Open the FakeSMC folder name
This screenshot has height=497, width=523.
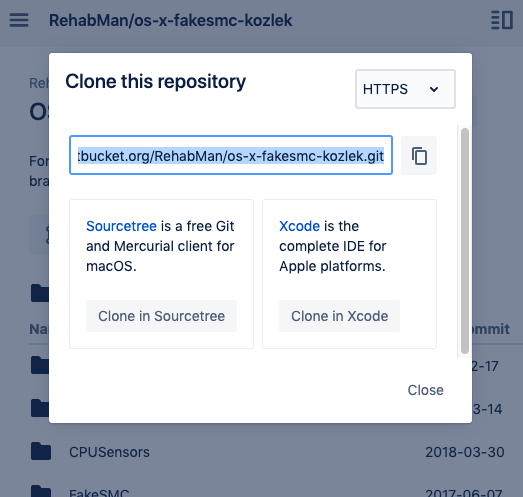[x=99, y=493]
